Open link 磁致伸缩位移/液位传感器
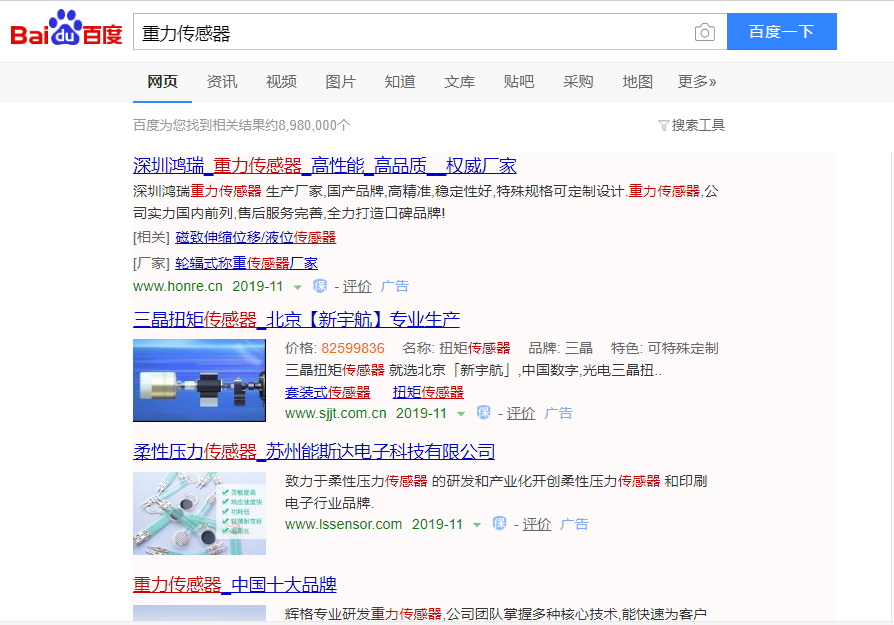This screenshot has width=894, height=625. [255, 237]
